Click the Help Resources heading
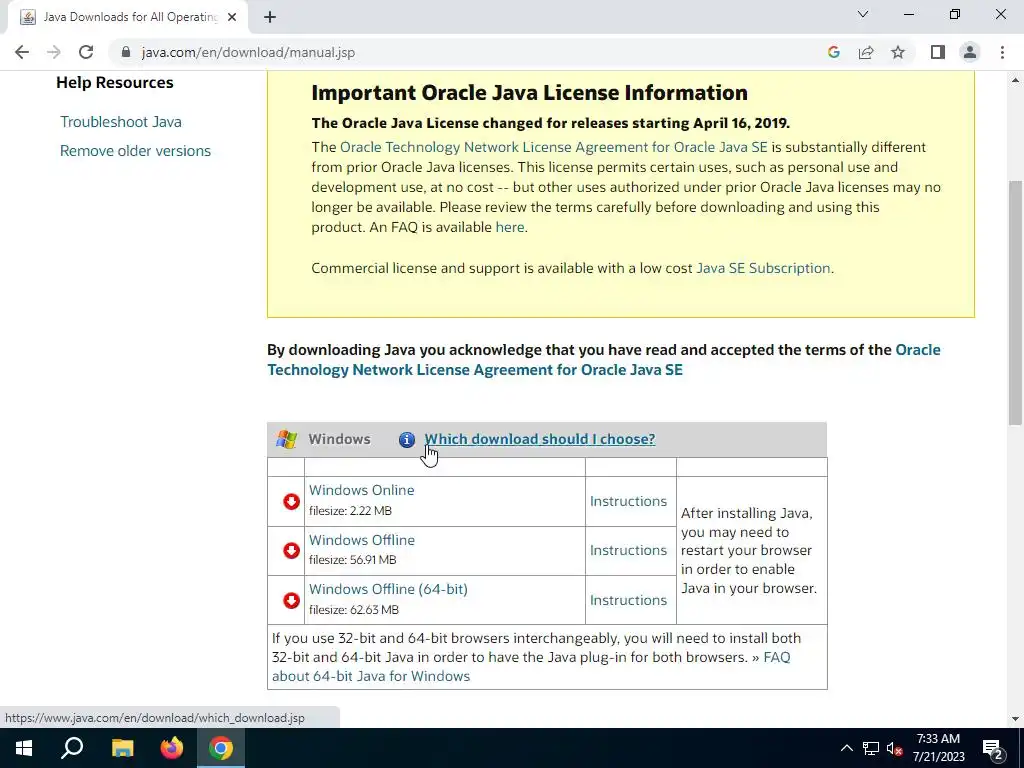Screen dimensions: 1024x768 click(x=115, y=83)
